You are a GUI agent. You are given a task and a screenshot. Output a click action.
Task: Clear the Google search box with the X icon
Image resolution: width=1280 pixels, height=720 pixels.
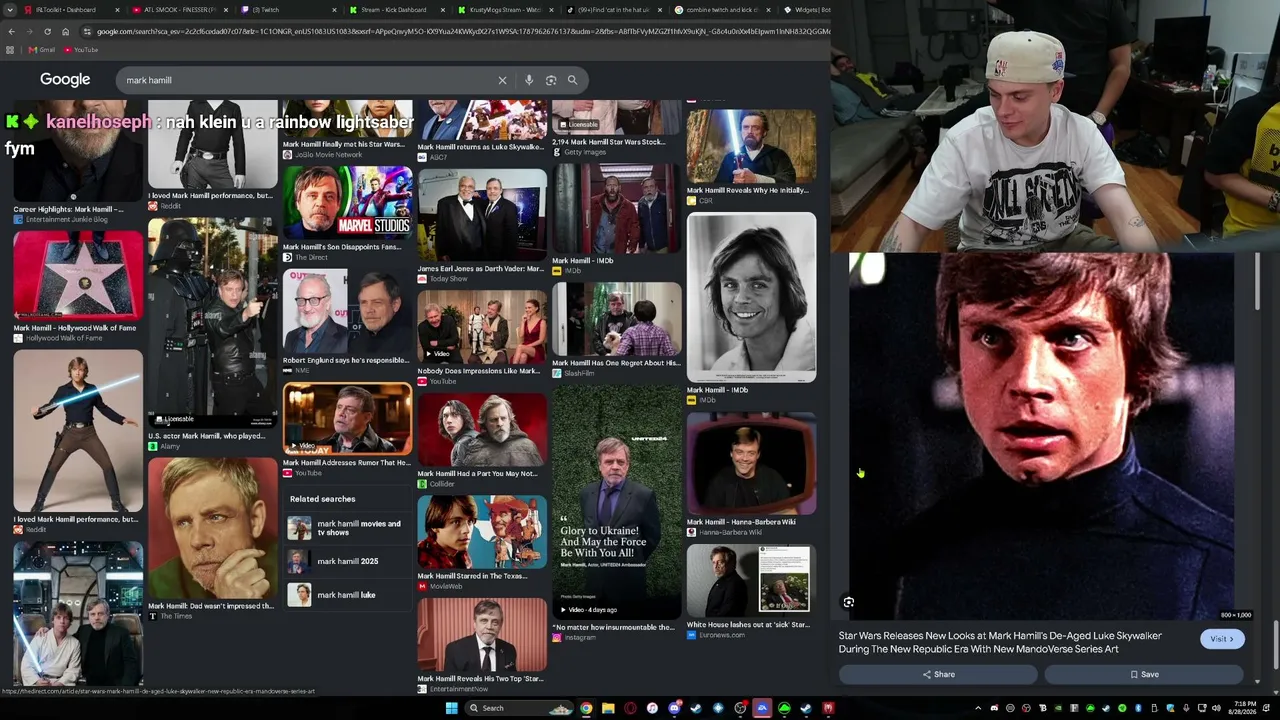pyautogui.click(x=502, y=80)
